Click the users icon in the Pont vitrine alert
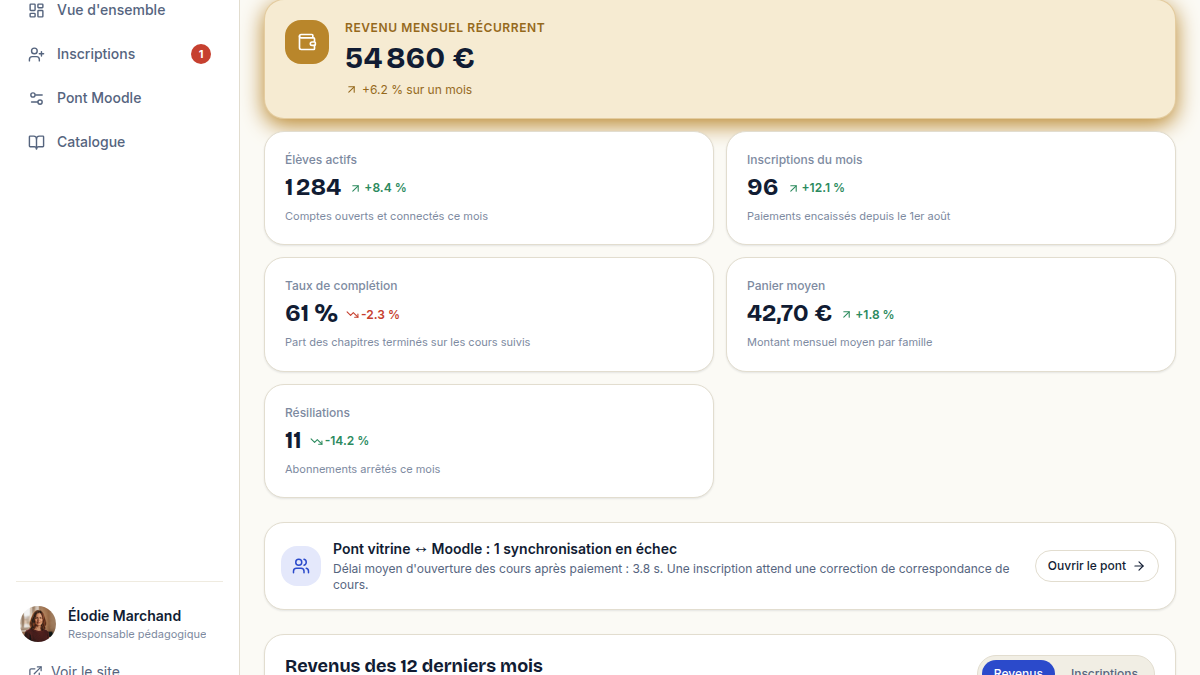The width and height of the screenshot is (1200, 675). [301, 566]
